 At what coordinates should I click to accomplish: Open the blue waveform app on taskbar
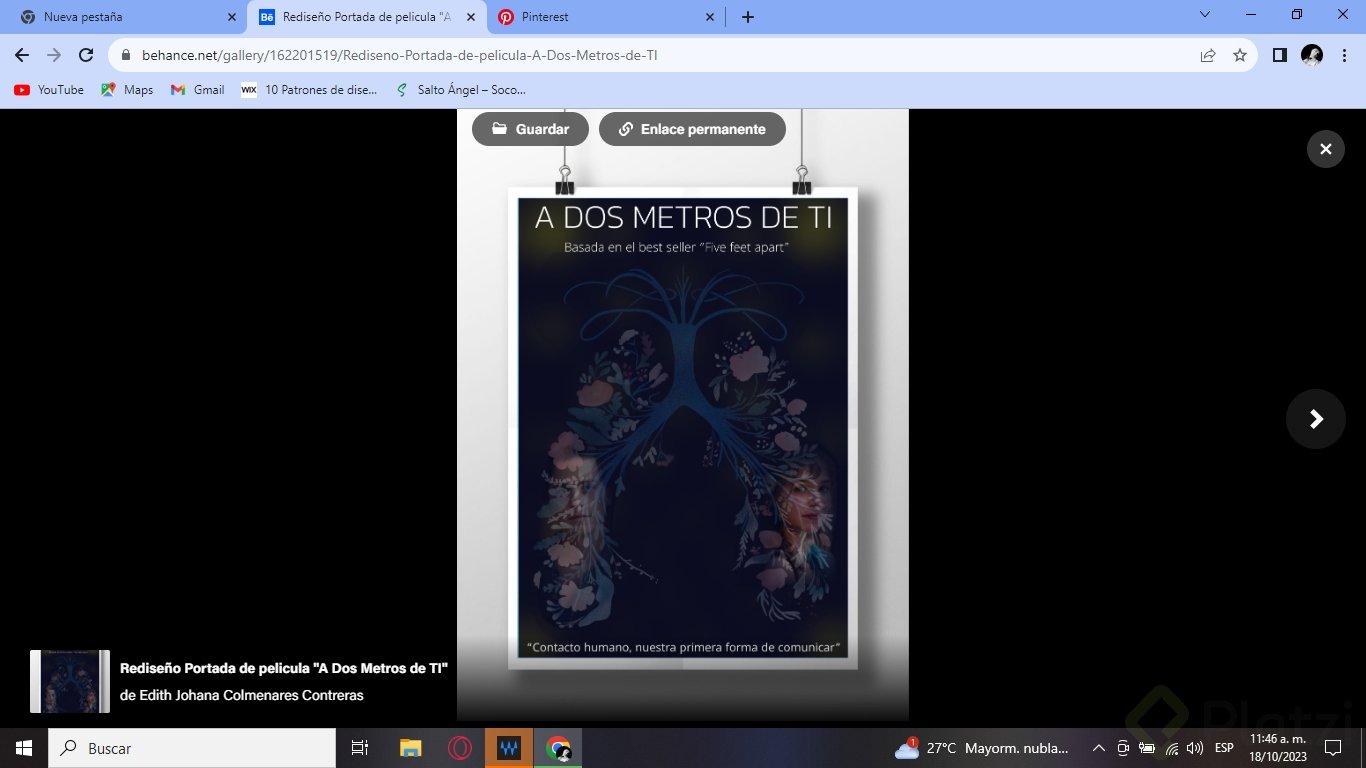[509, 748]
